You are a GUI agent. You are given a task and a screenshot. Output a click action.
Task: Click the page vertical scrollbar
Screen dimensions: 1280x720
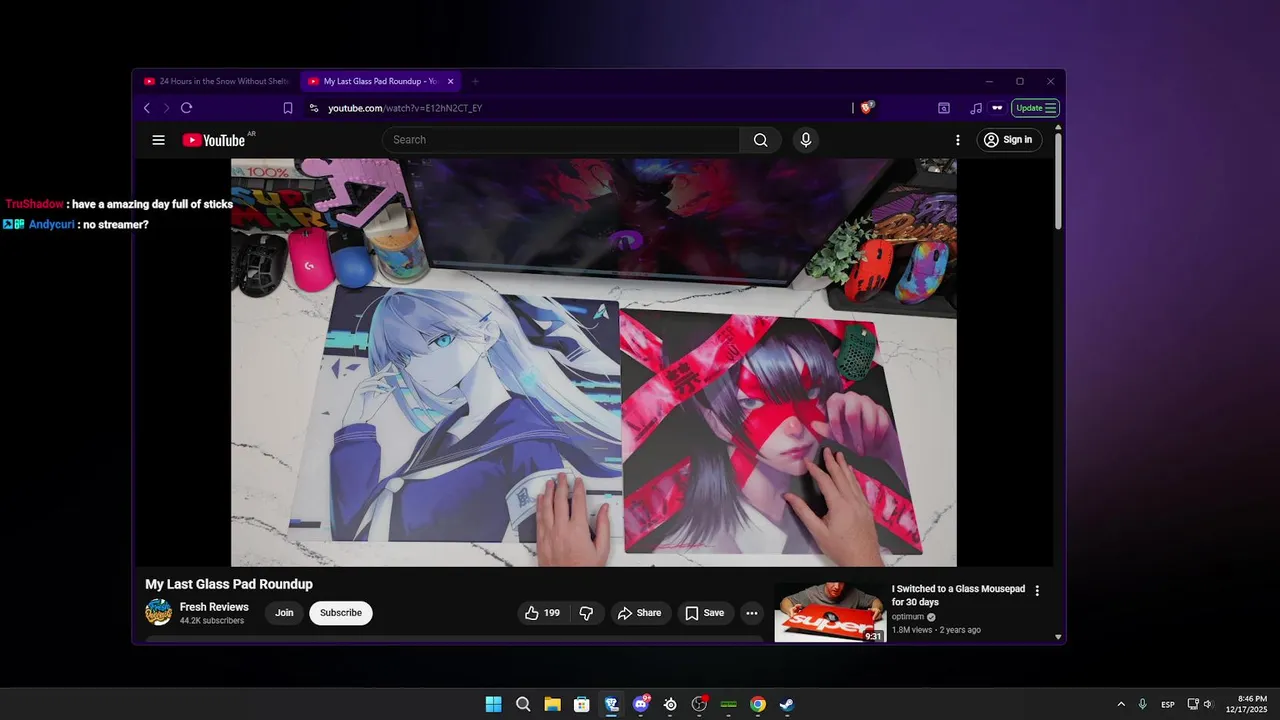(1058, 180)
